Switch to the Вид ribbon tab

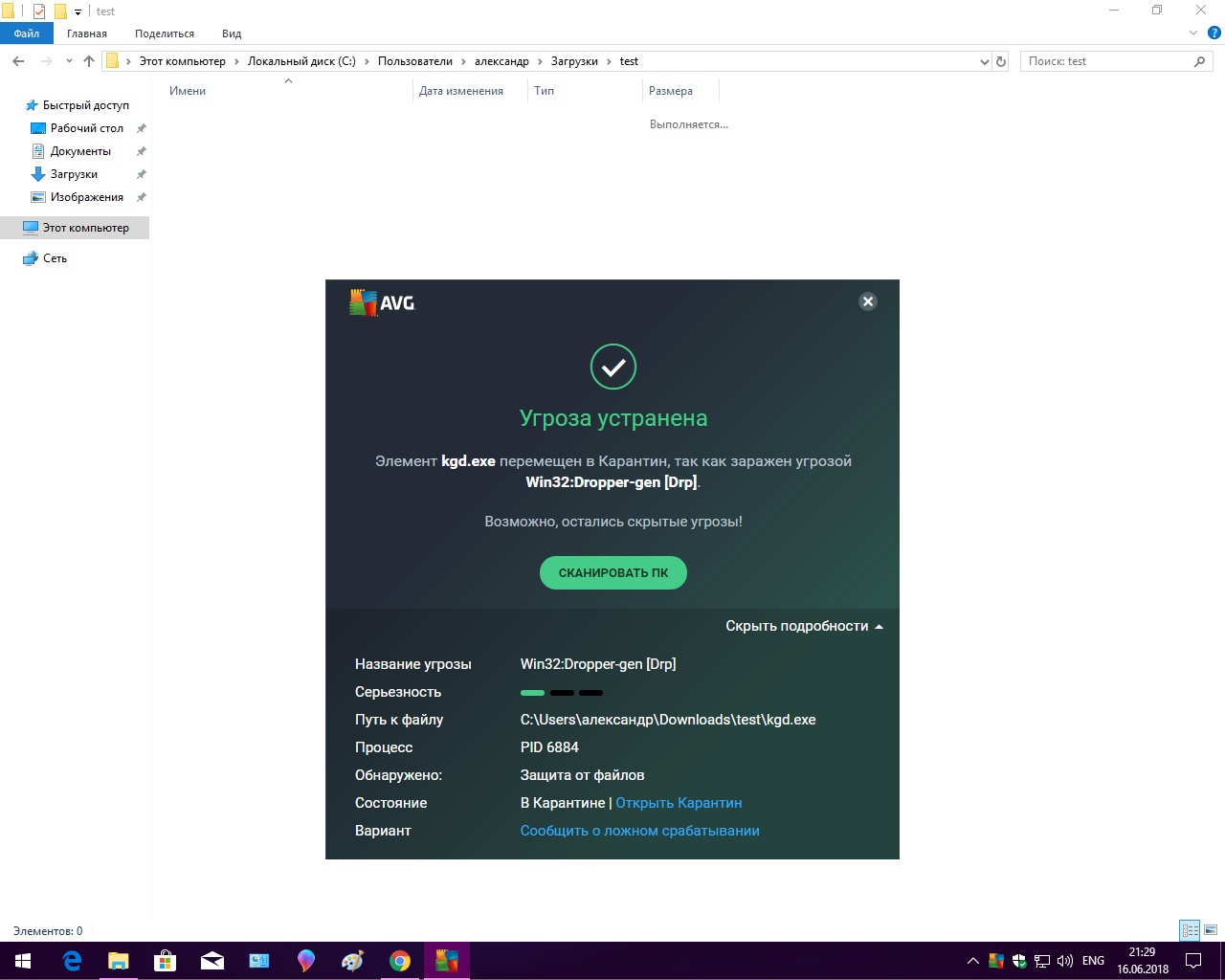point(232,33)
